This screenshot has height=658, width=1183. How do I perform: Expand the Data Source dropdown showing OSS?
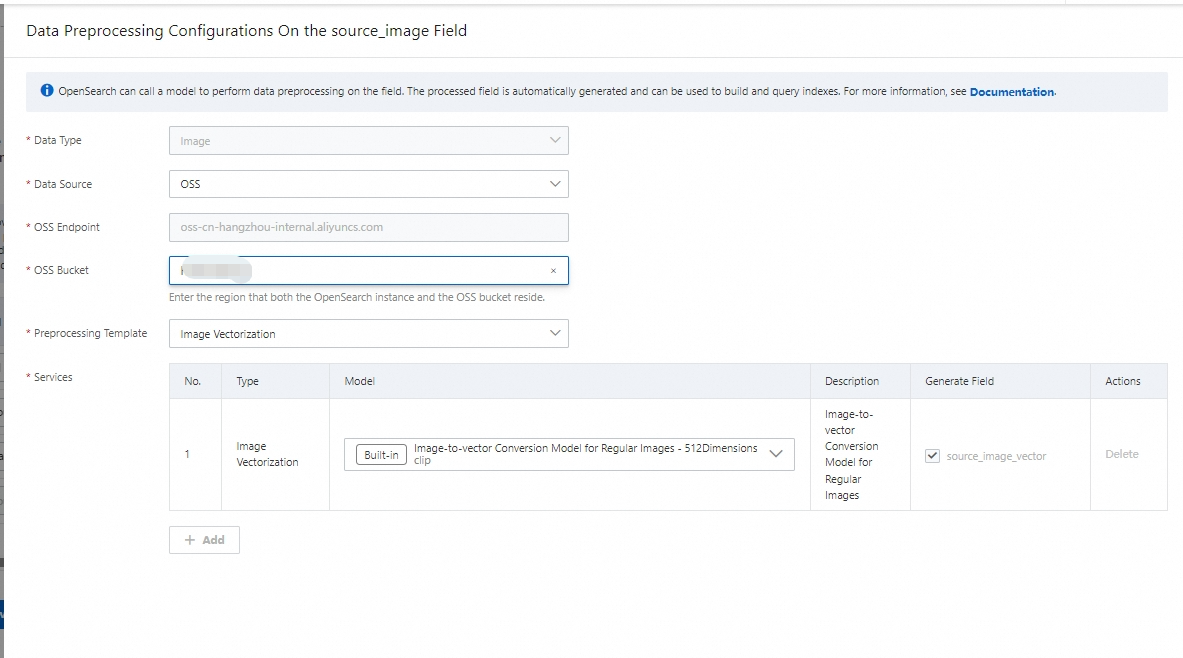368,184
